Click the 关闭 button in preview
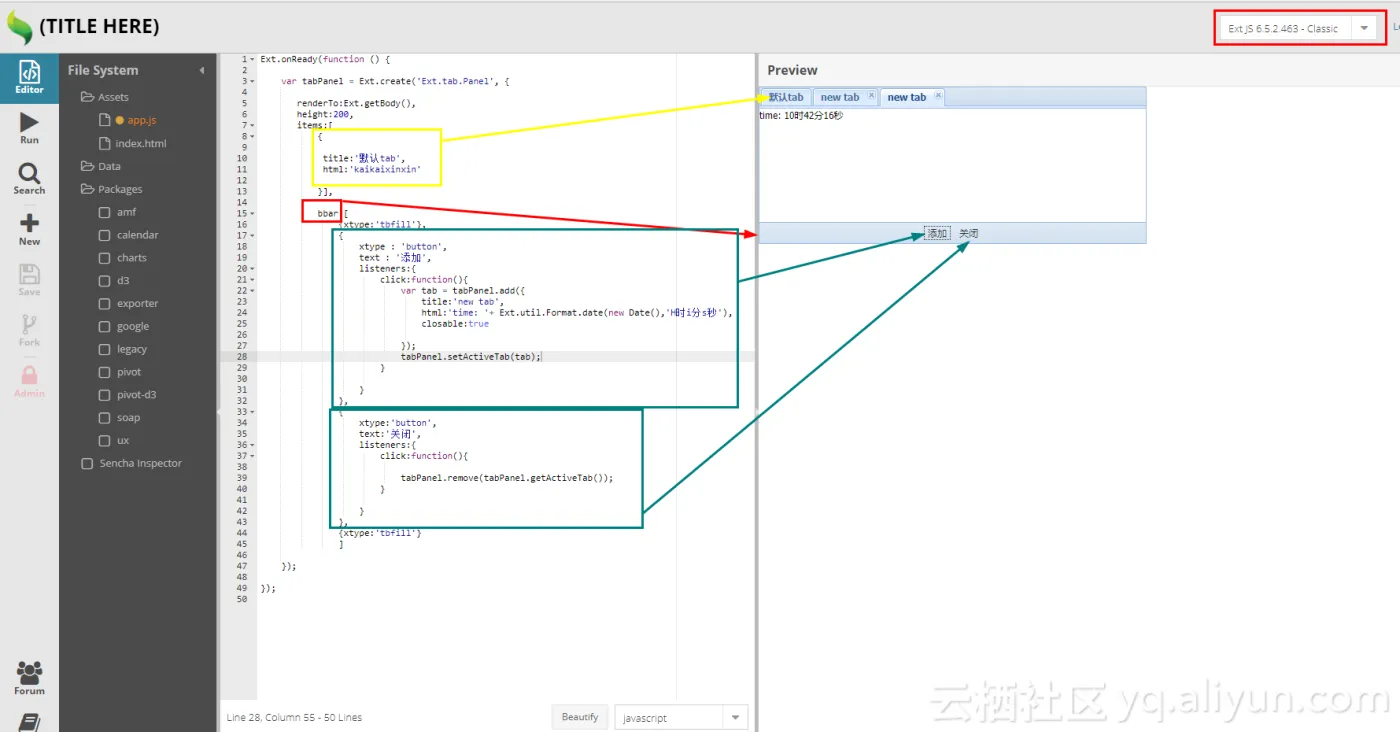Image resolution: width=1400 pixels, height=732 pixels. click(969, 233)
